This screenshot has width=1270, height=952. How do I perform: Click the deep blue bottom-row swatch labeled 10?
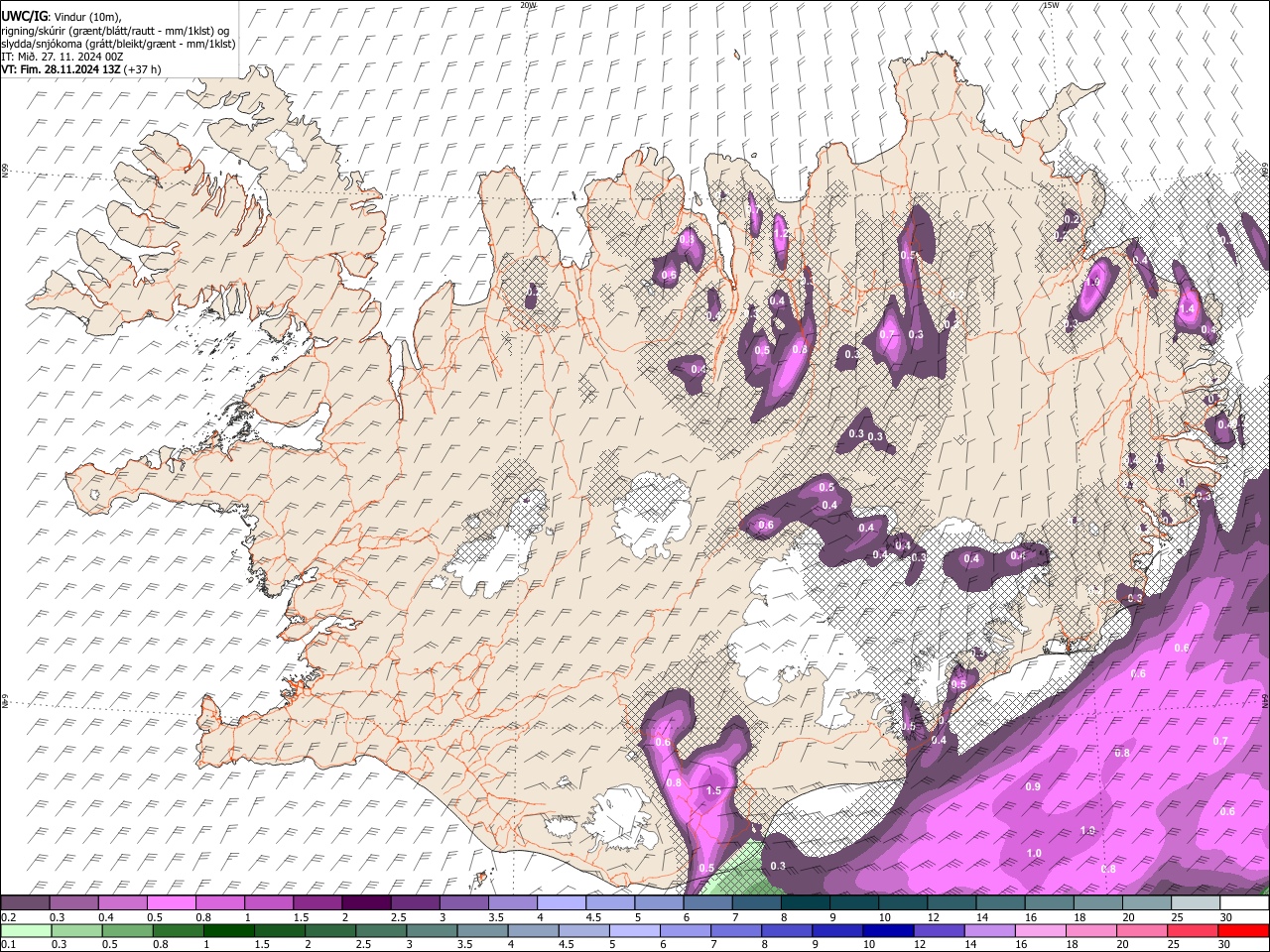tap(888, 931)
